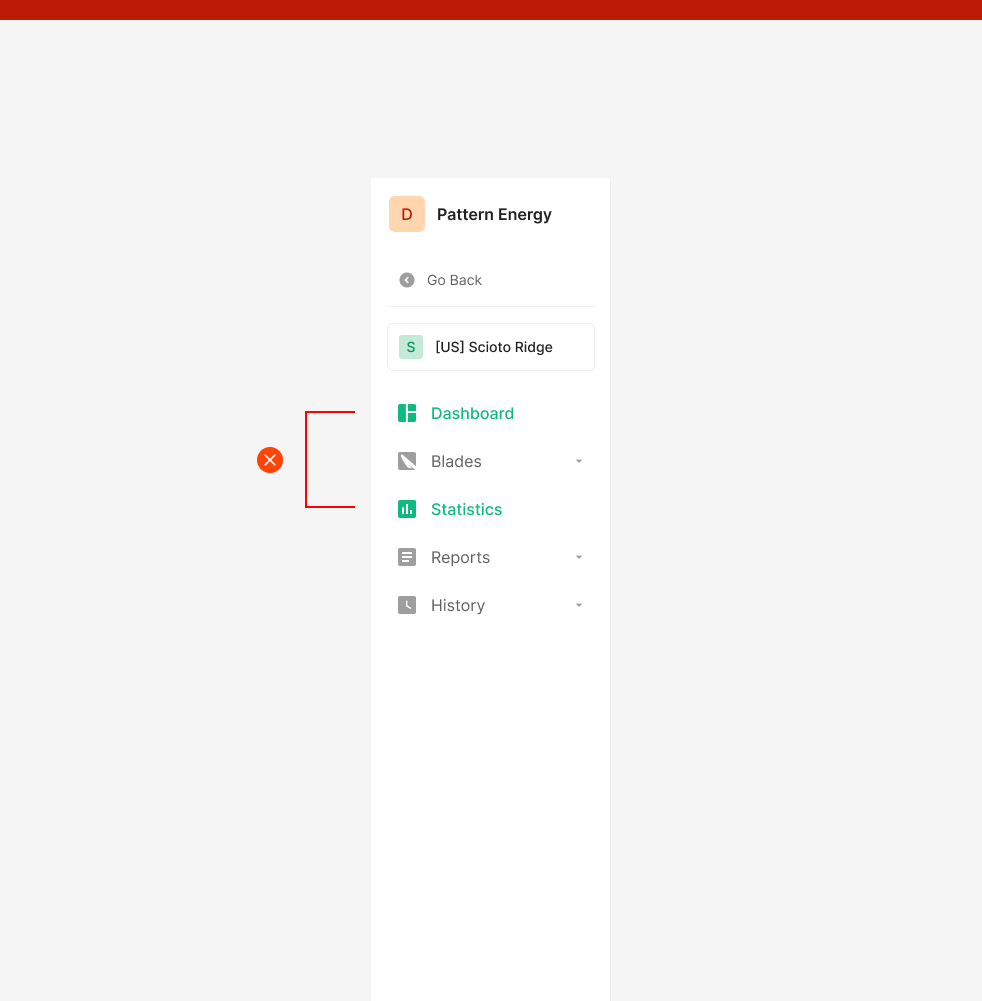This screenshot has width=982, height=1001.
Task: Click the Statistics bar chart icon
Action: pyautogui.click(x=407, y=509)
